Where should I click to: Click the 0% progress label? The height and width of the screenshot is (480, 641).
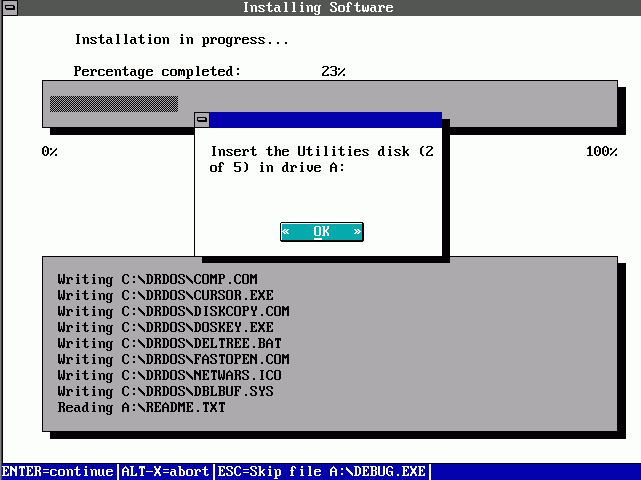49,152
